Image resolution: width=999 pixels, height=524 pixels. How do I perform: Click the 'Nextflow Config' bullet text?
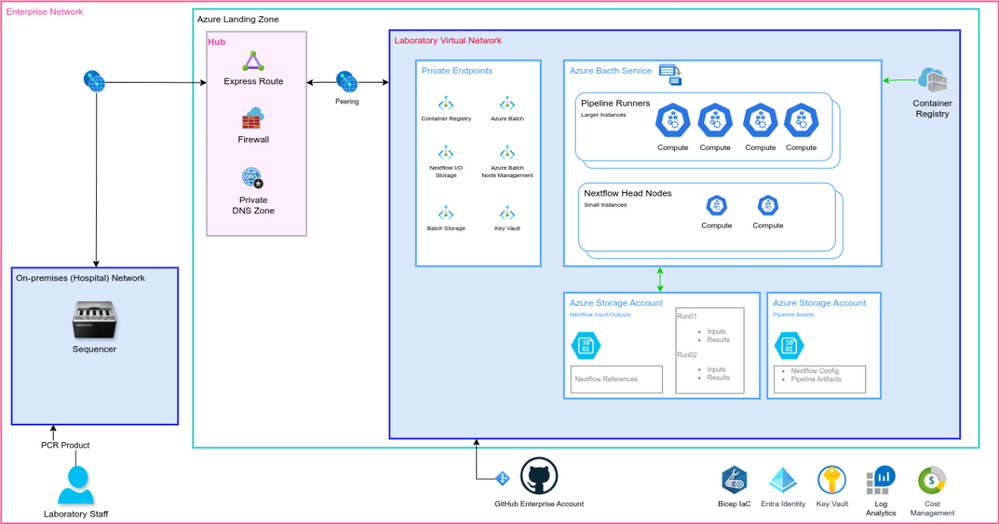814,370
